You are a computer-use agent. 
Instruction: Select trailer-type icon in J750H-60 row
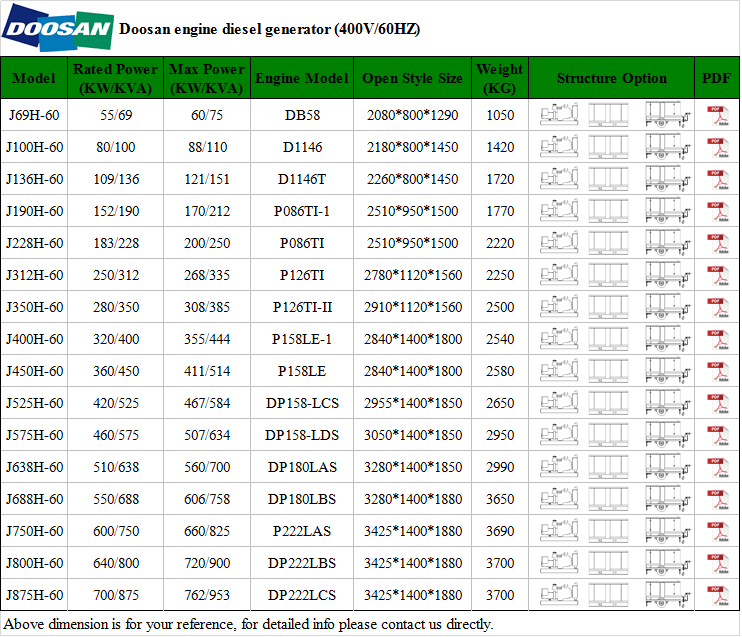pos(668,531)
